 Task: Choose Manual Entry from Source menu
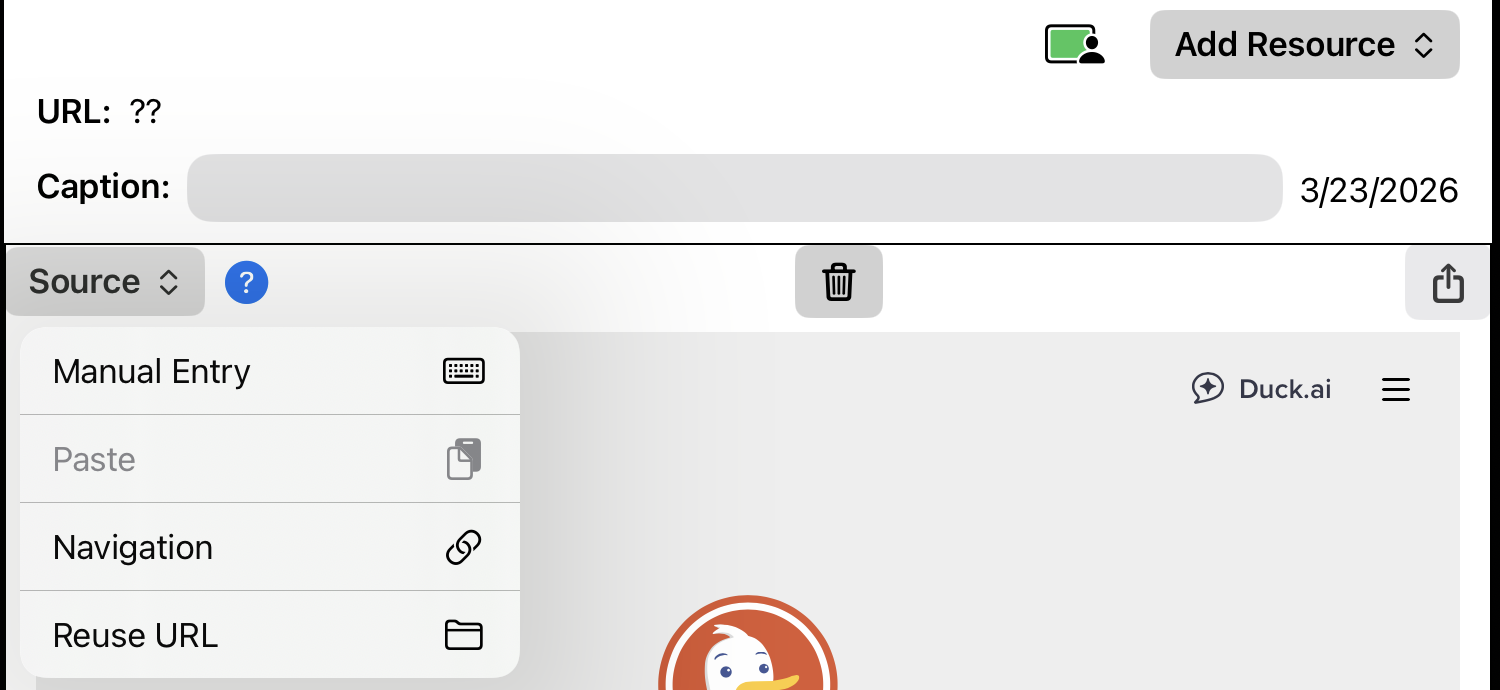click(x=270, y=371)
